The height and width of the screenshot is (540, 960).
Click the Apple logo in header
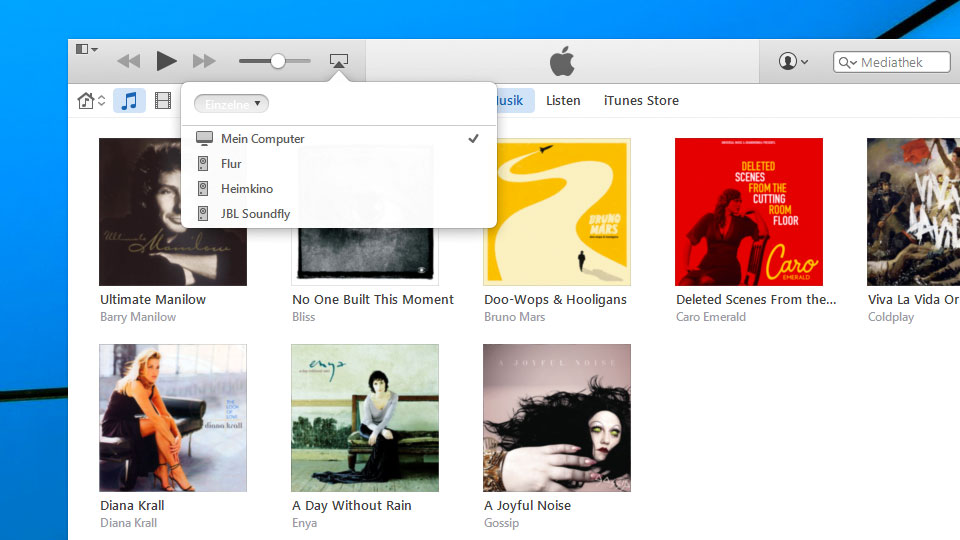[x=562, y=62]
